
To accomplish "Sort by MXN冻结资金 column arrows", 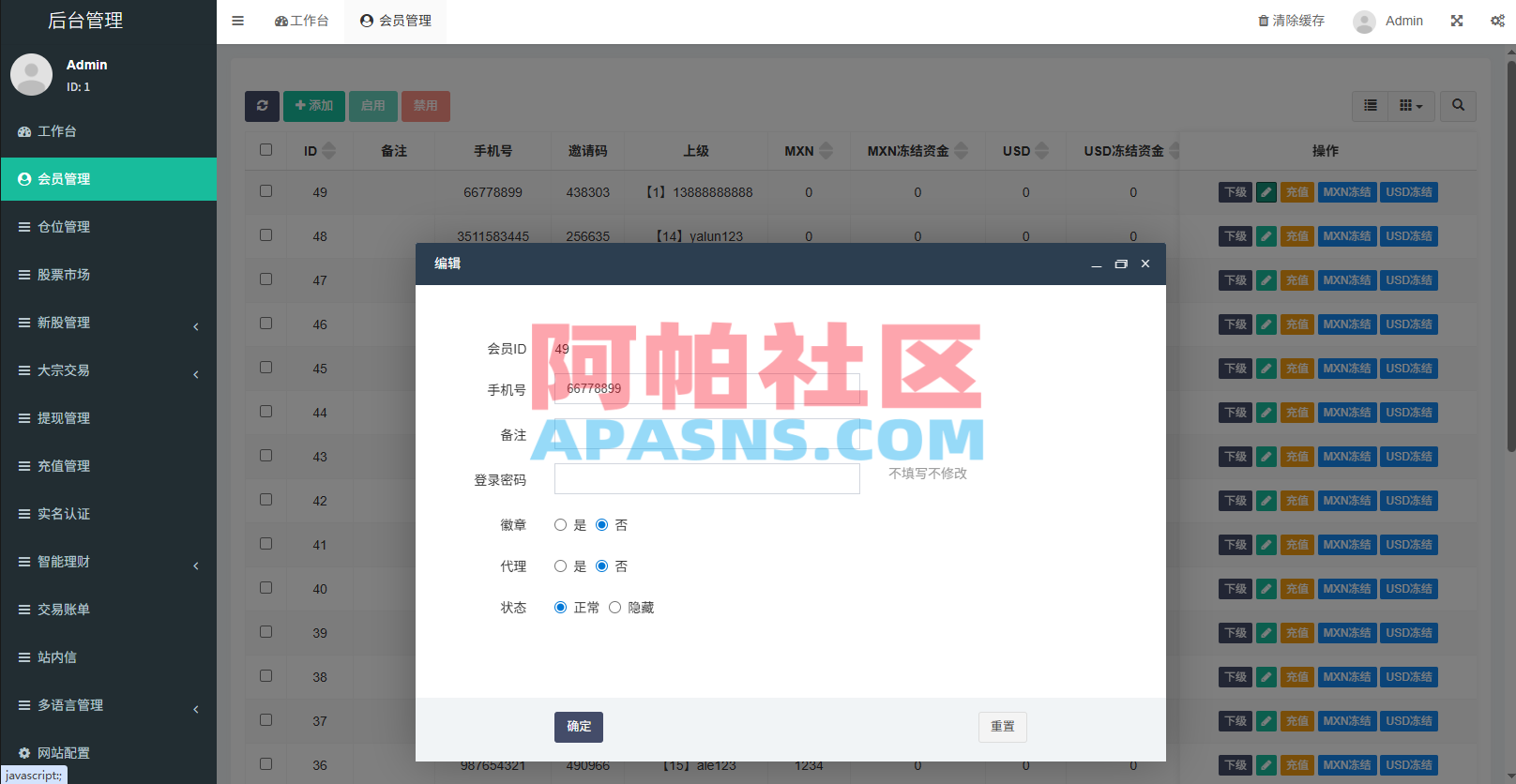I will [x=961, y=151].
